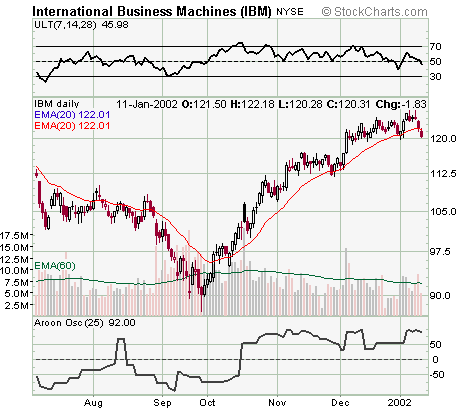Click the 97.5 price axis label
This screenshot has width=460, height=414.
[x=440, y=251]
